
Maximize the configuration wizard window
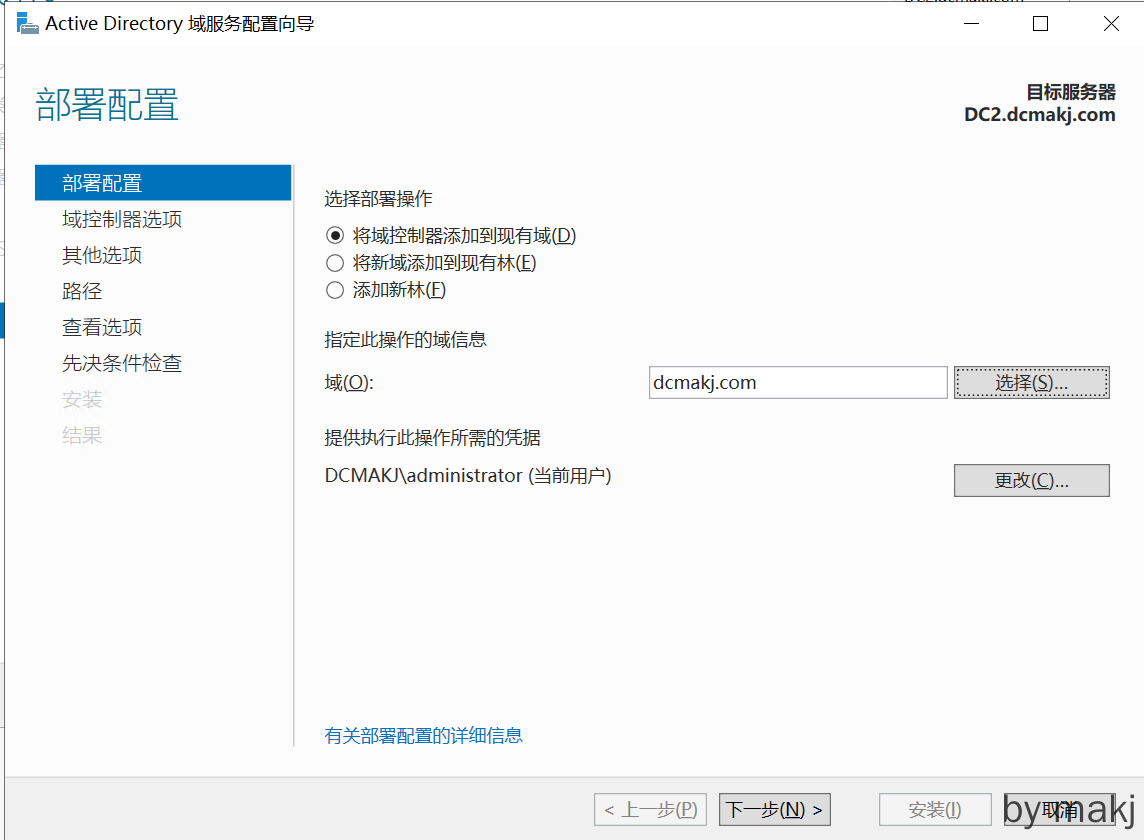[x=1040, y=24]
